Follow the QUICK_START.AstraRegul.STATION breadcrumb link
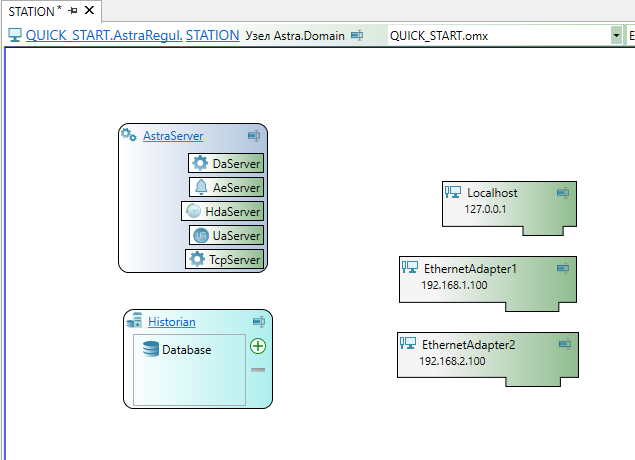The height and width of the screenshot is (460, 635). click(132, 35)
